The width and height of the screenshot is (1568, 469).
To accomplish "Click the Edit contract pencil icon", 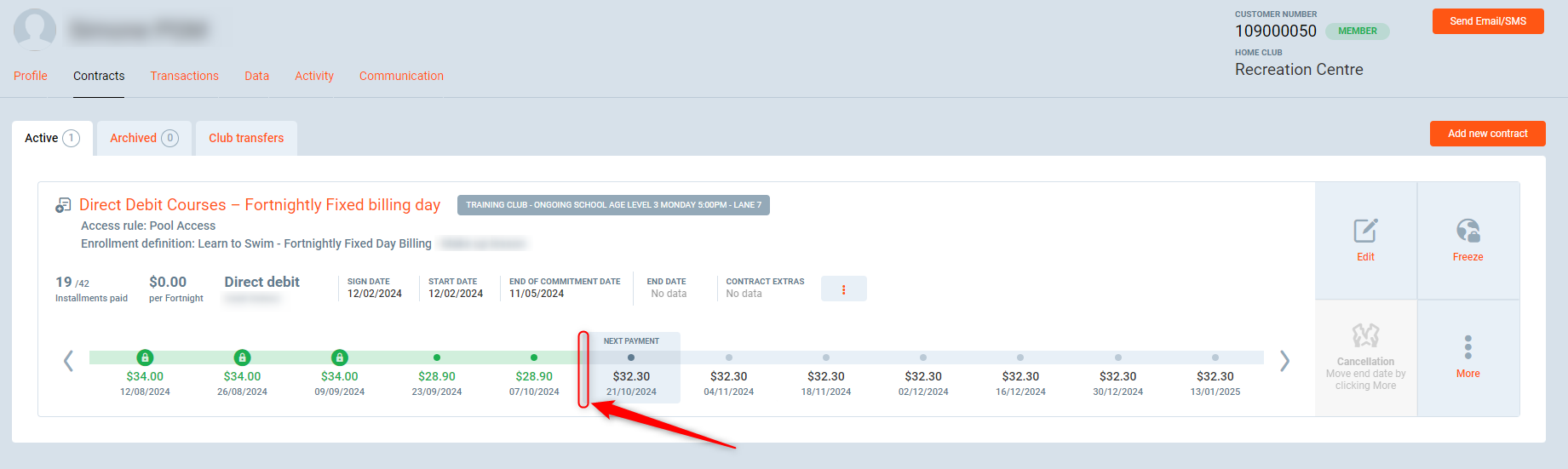I will [1365, 231].
